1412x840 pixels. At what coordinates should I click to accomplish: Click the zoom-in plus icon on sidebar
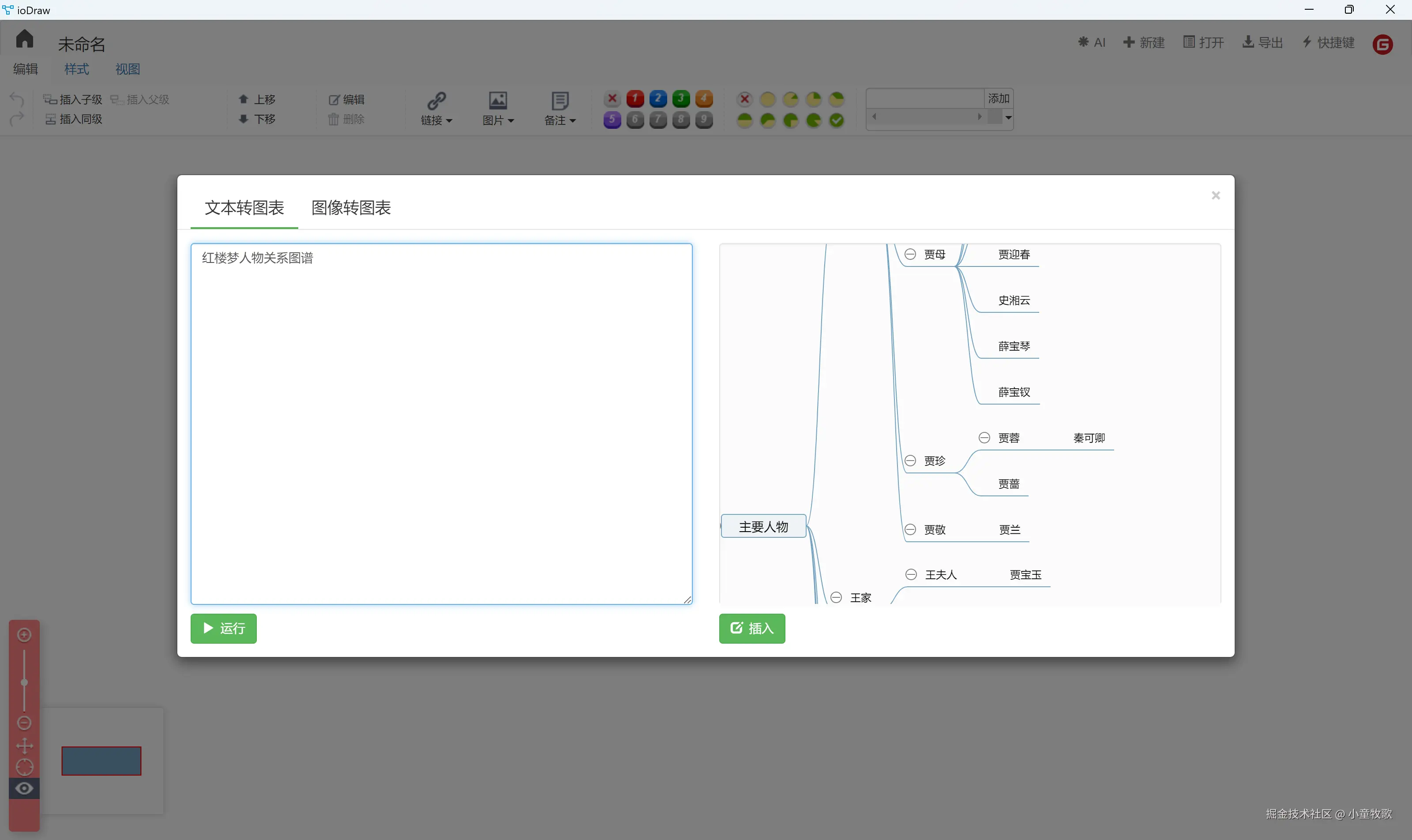[x=24, y=635]
